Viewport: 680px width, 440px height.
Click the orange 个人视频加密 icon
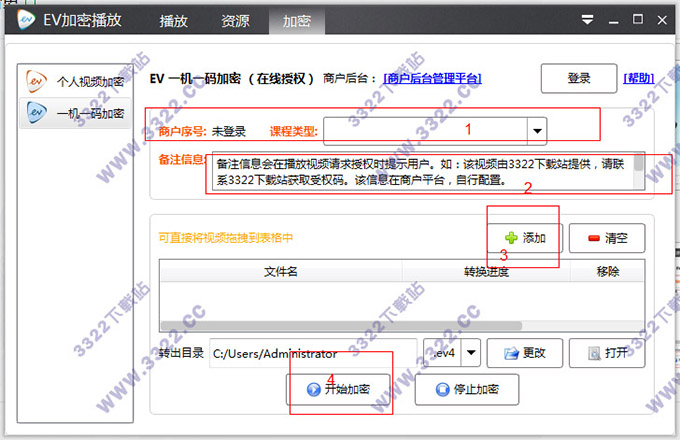pos(36,81)
